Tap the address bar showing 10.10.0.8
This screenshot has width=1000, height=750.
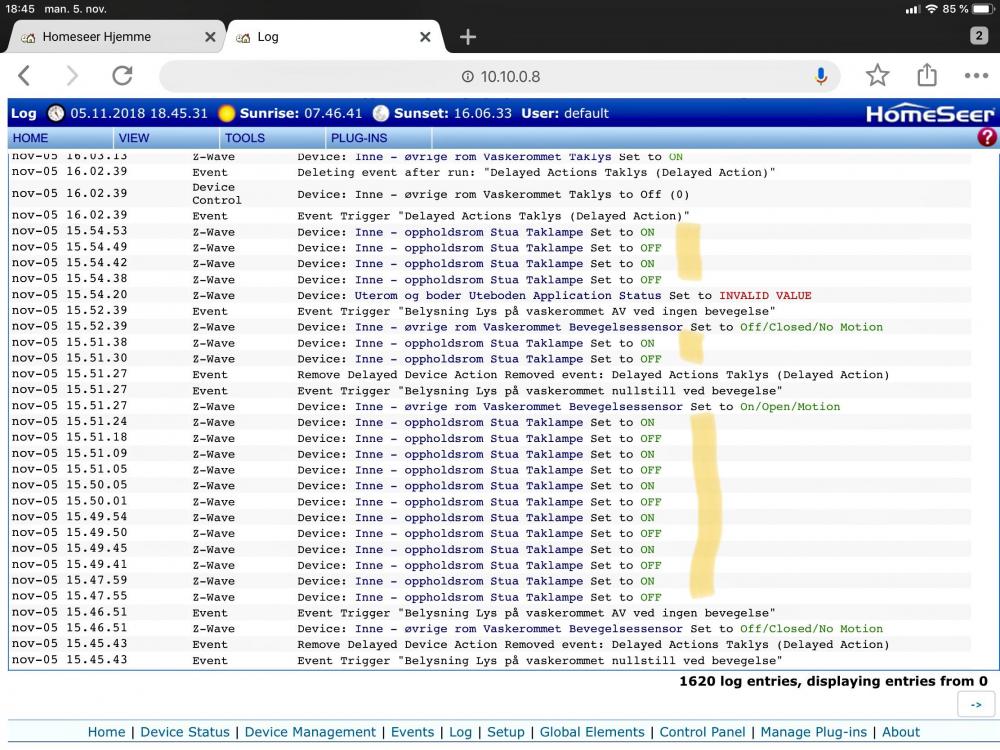[x=500, y=76]
